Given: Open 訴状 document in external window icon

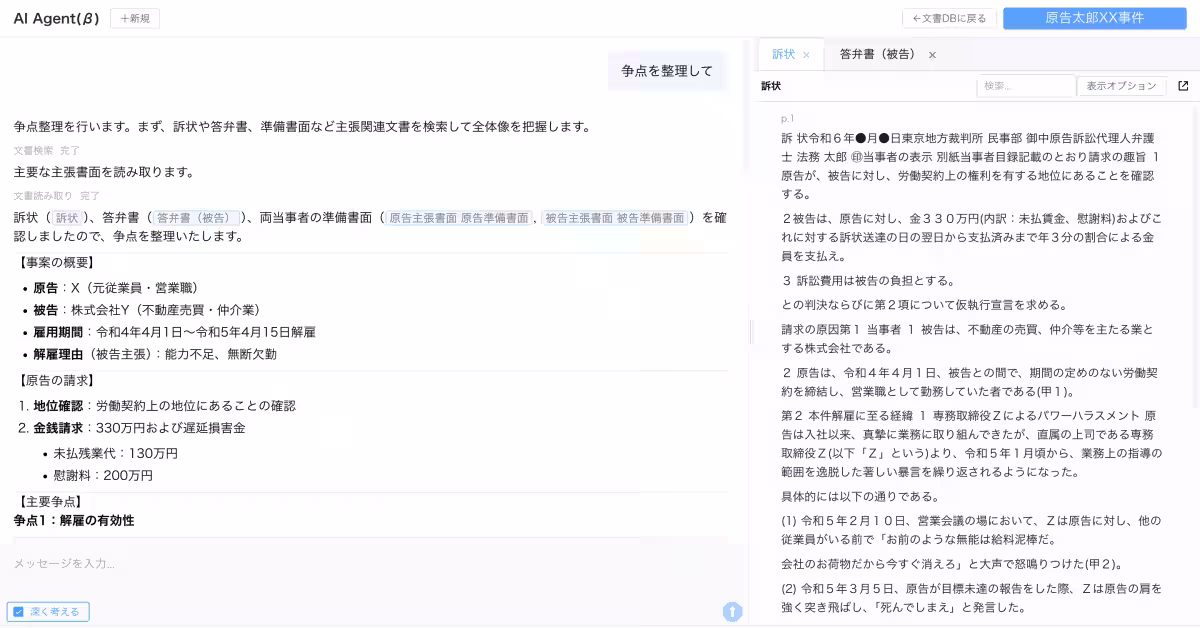Looking at the screenshot, I should 1183,86.
